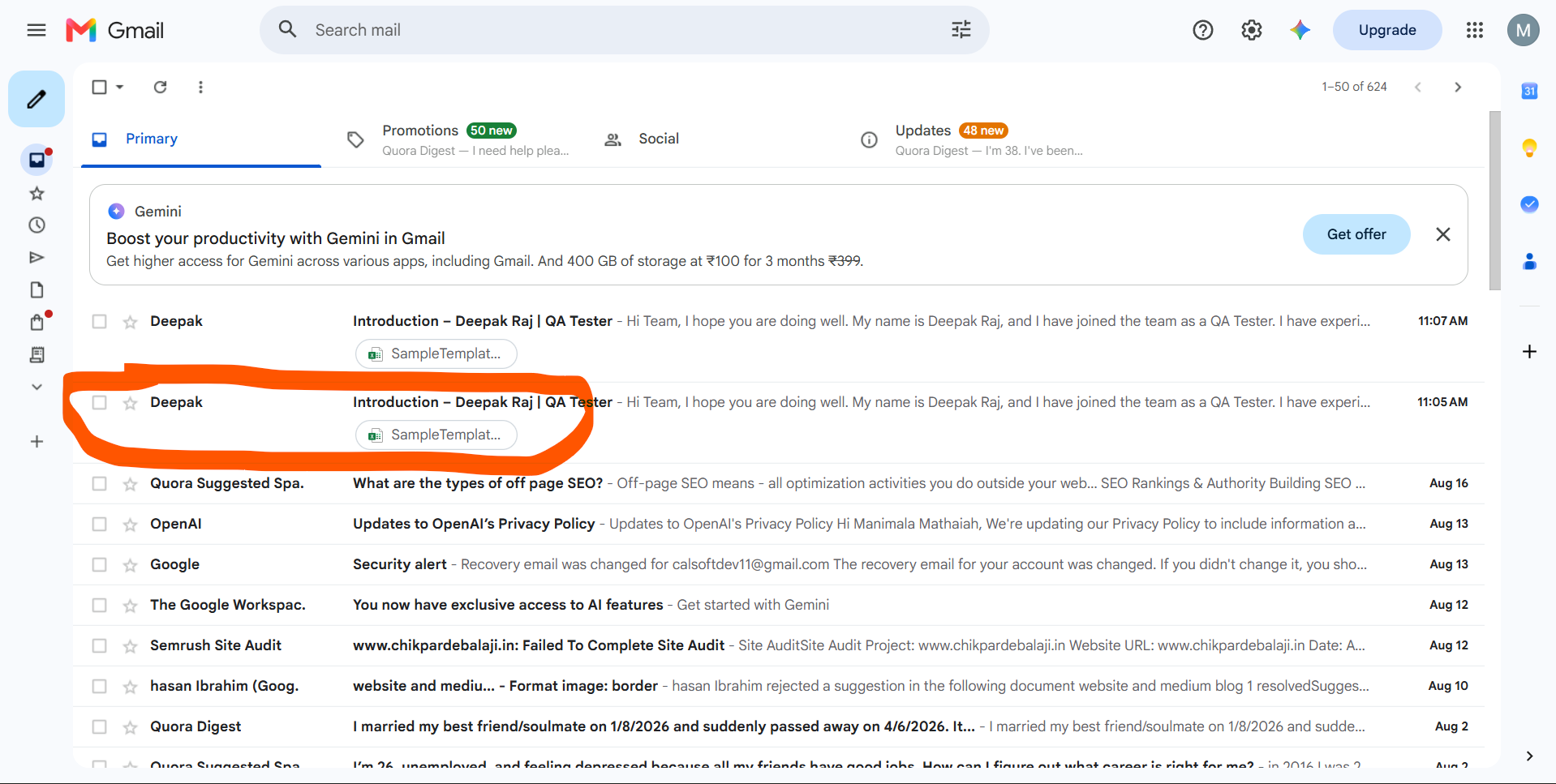Open the OpenAI Privacy Policy email
This screenshot has width=1556, height=784.
(x=779, y=524)
